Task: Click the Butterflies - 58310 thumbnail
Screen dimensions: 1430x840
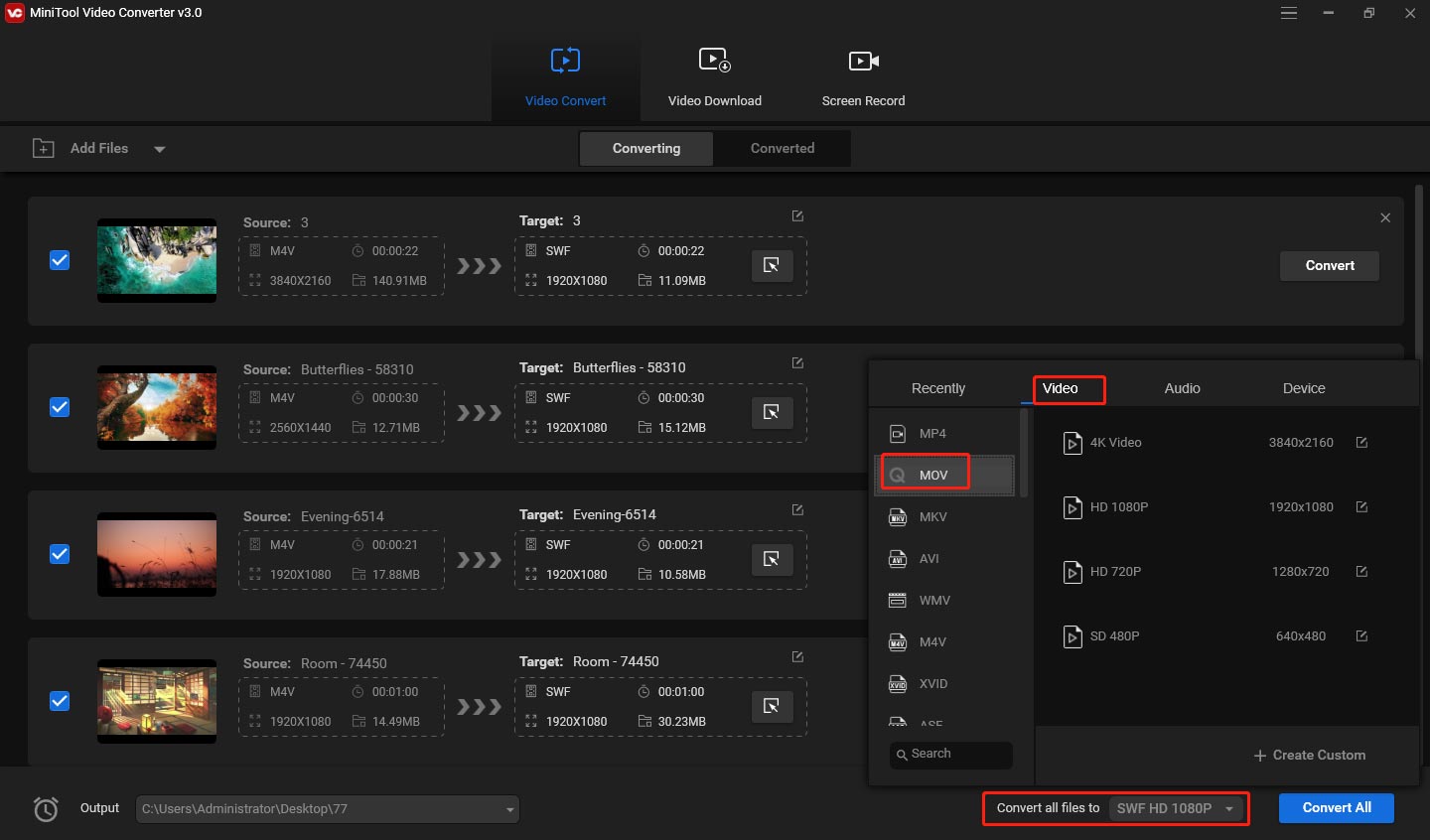Action: 157,407
